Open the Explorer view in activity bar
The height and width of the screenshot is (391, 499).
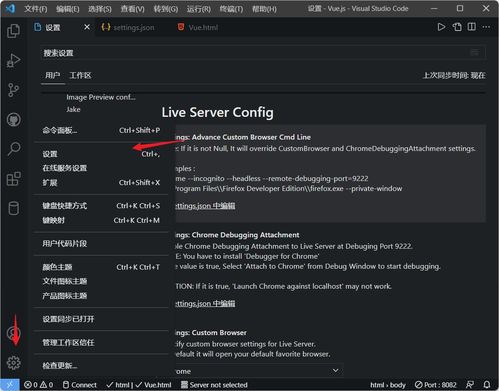(13, 31)
